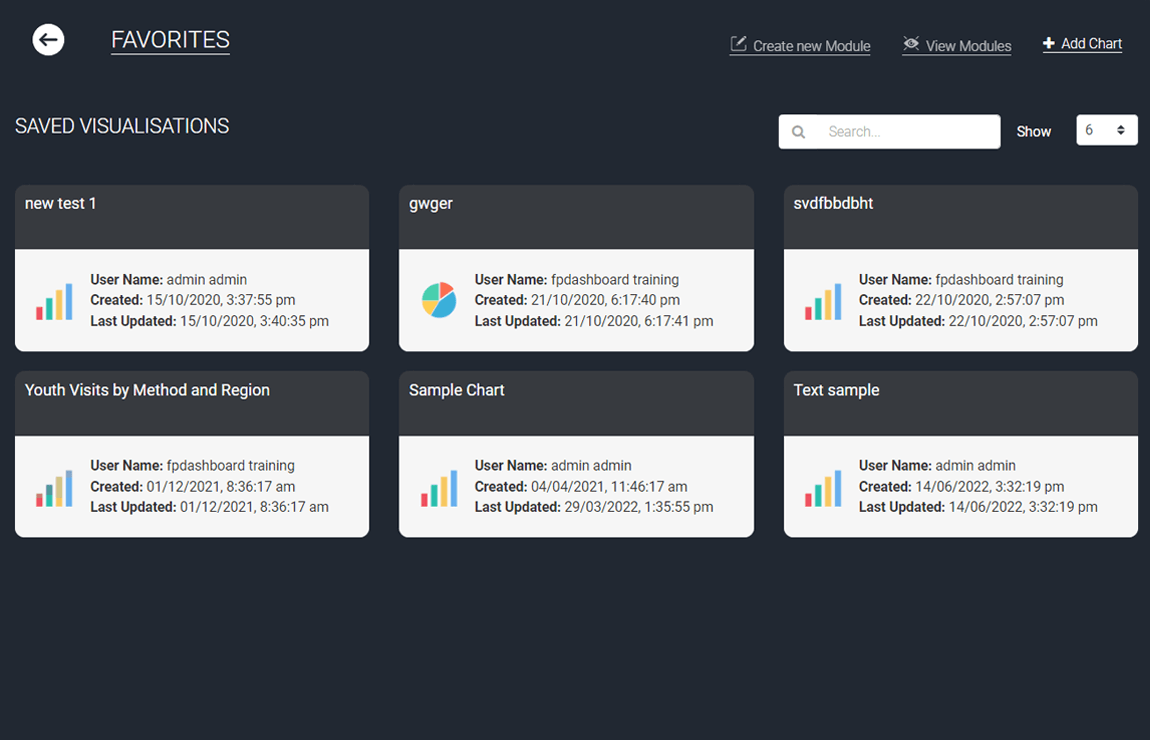This screenshot has width=1150, height=740.
Task: Click last updated 21/10/2020, 6:17:41 pm
Action: [x=639, y=321]
